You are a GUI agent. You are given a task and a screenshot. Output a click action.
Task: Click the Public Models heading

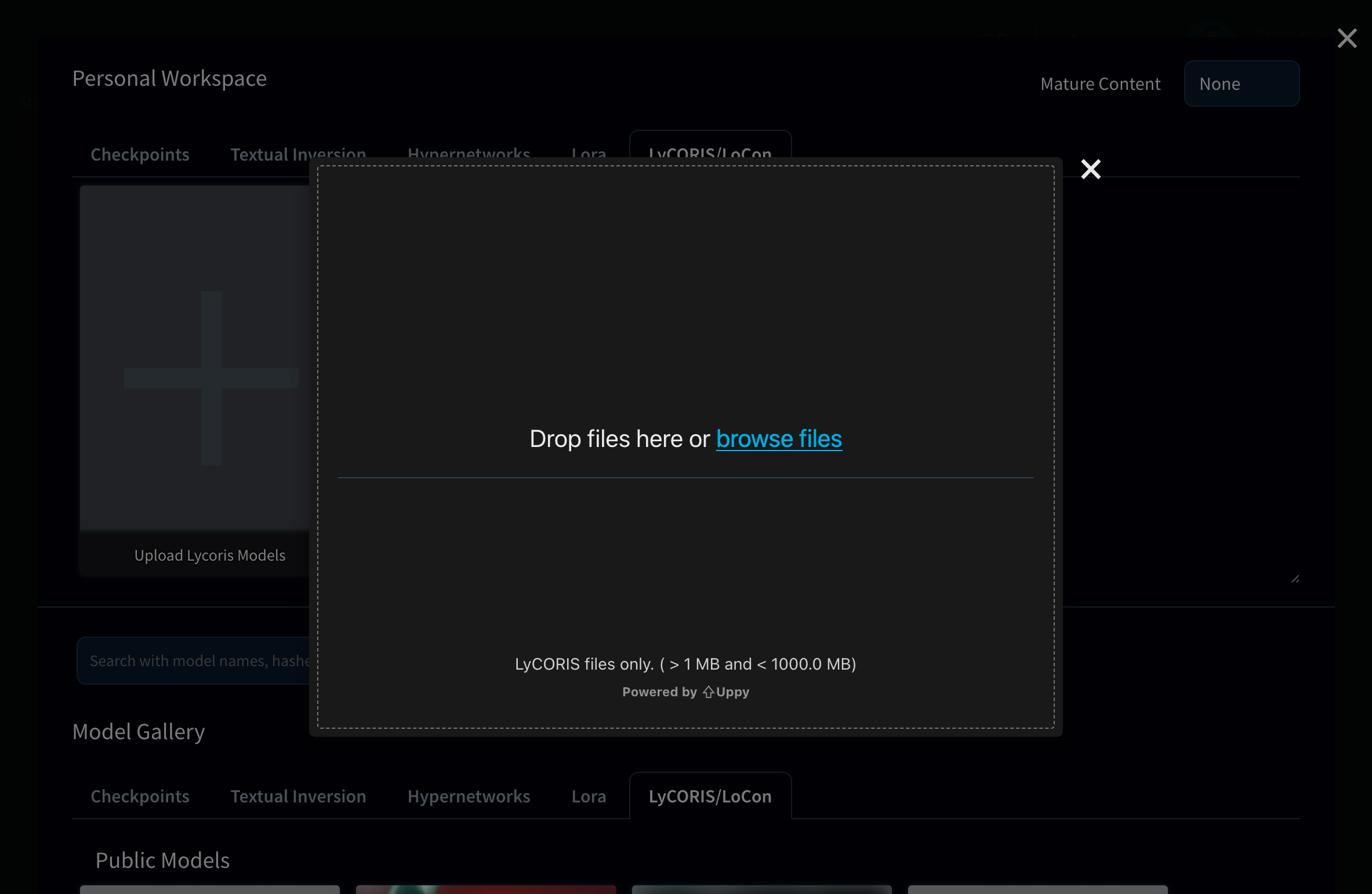(162, 860)
